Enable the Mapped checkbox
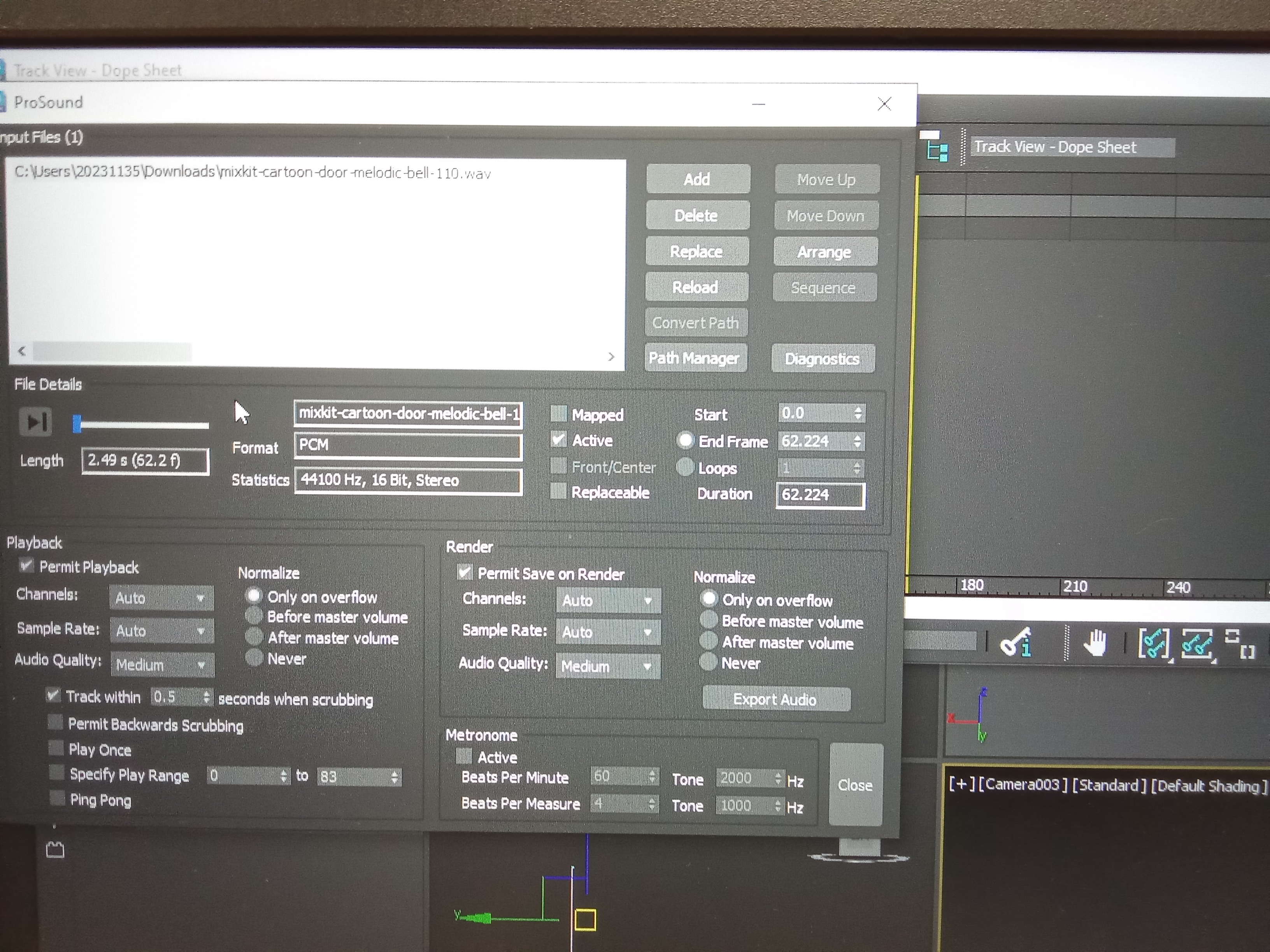The height and width of the screenshot is (952, 1270). click(559, 414)
